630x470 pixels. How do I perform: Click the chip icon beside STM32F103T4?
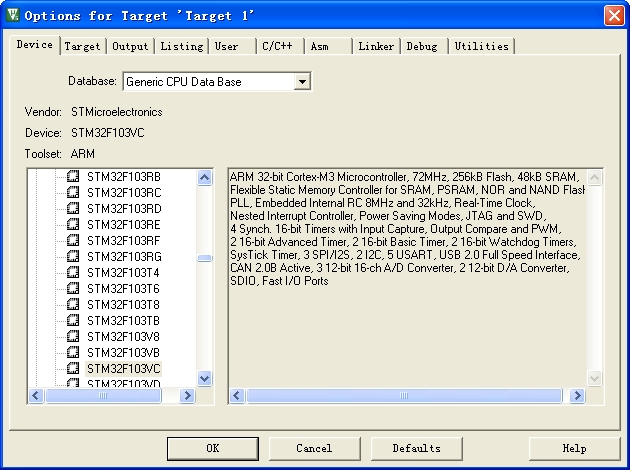[x=73, y=272]
